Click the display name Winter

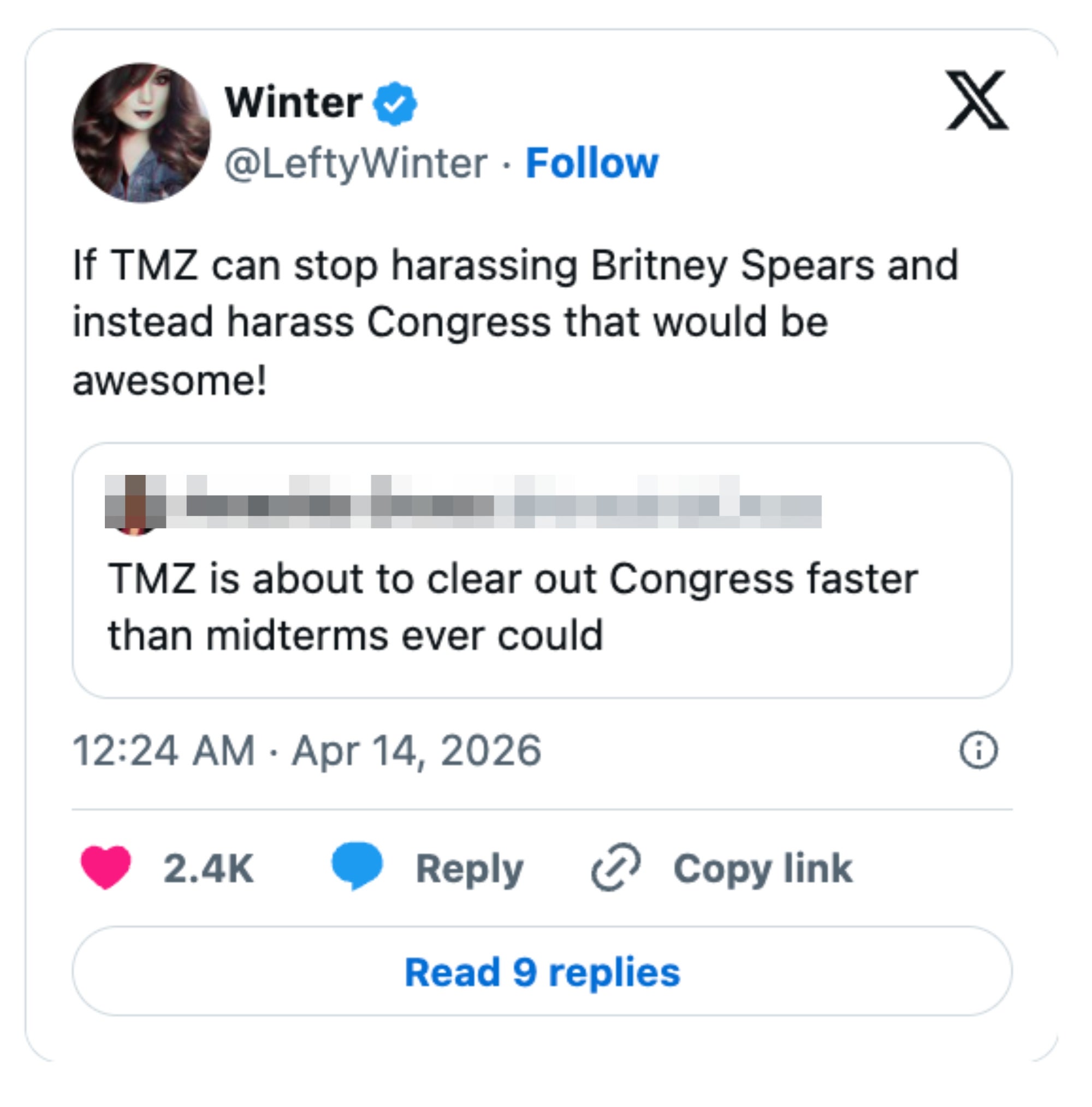(293, 103)
